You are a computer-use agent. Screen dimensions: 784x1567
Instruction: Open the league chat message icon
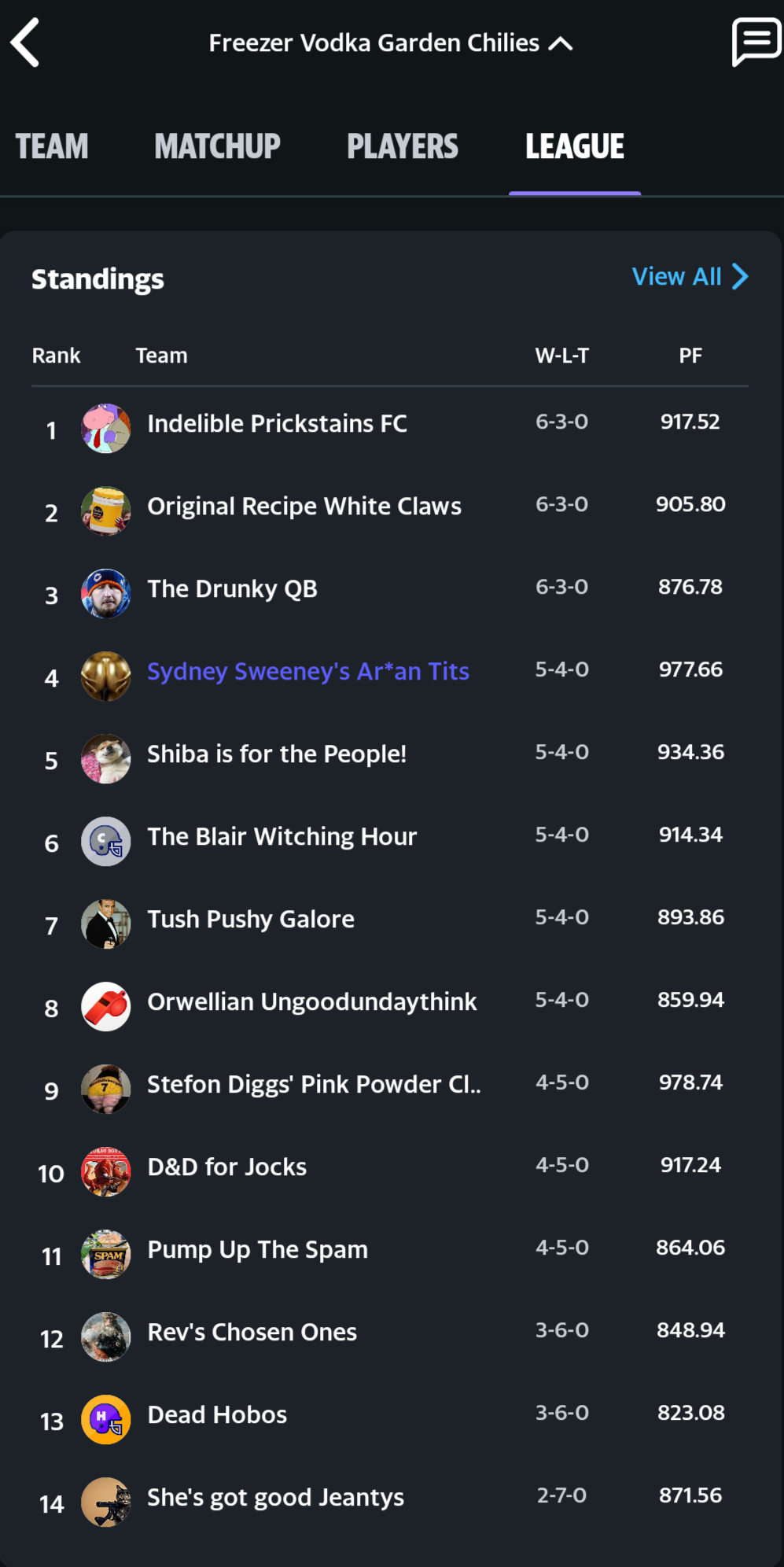756,42
